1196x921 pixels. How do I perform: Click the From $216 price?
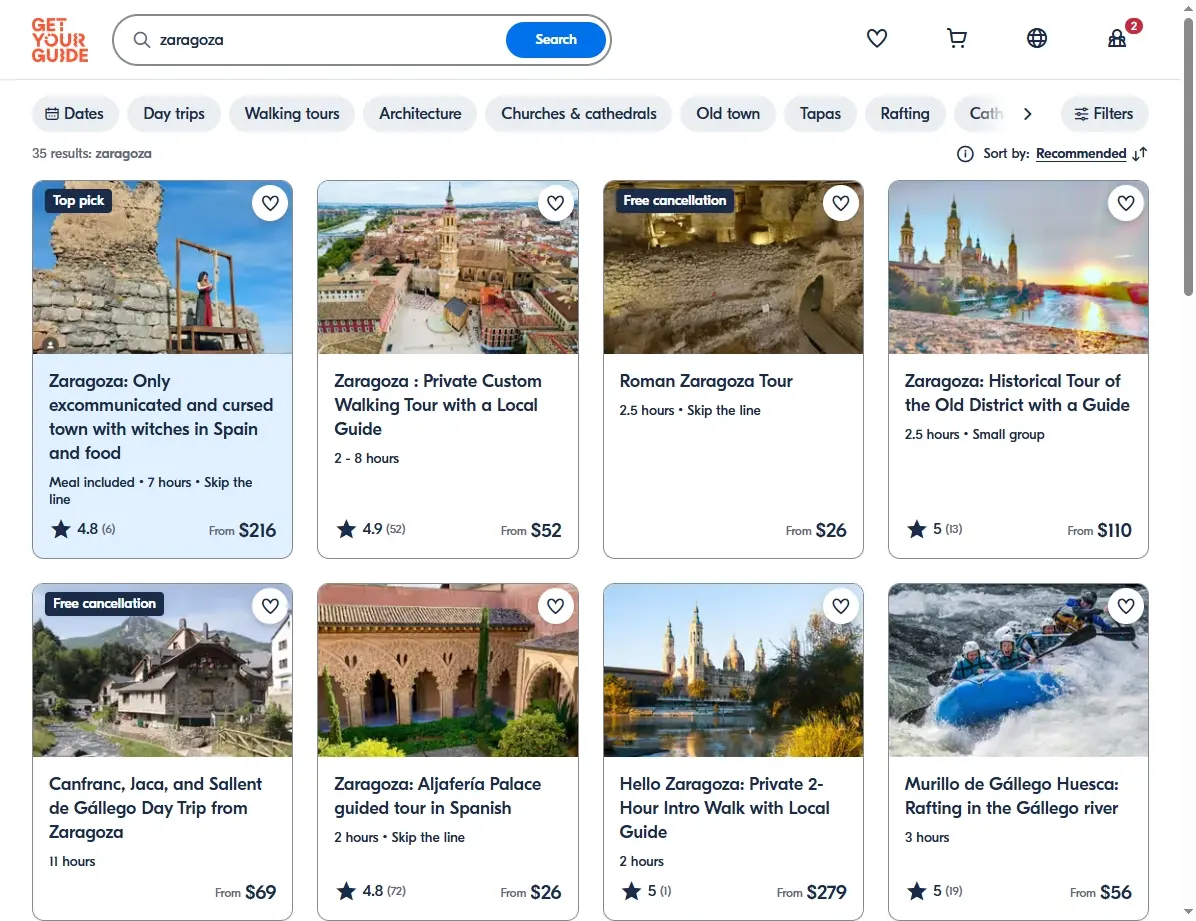[243, 530]
